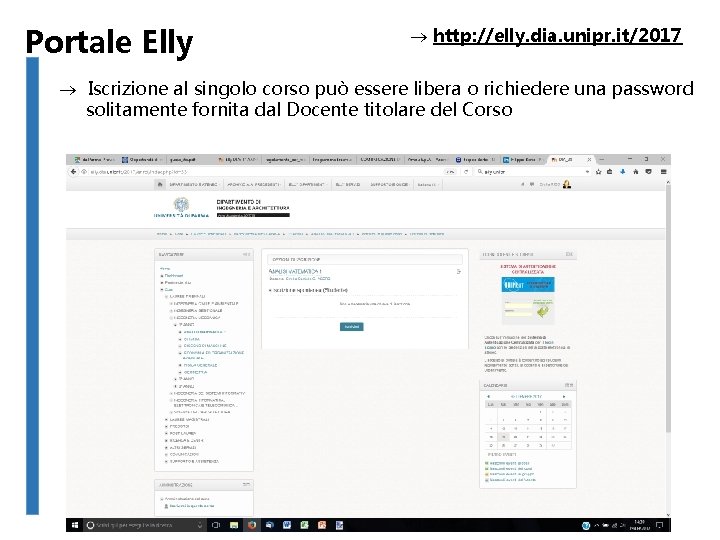
Task: Open Firefox from the taskbar
Action: (252, 525)
